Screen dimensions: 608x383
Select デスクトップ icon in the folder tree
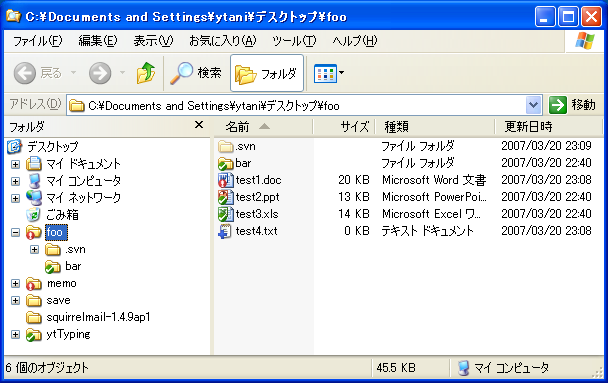coord(15,147)
